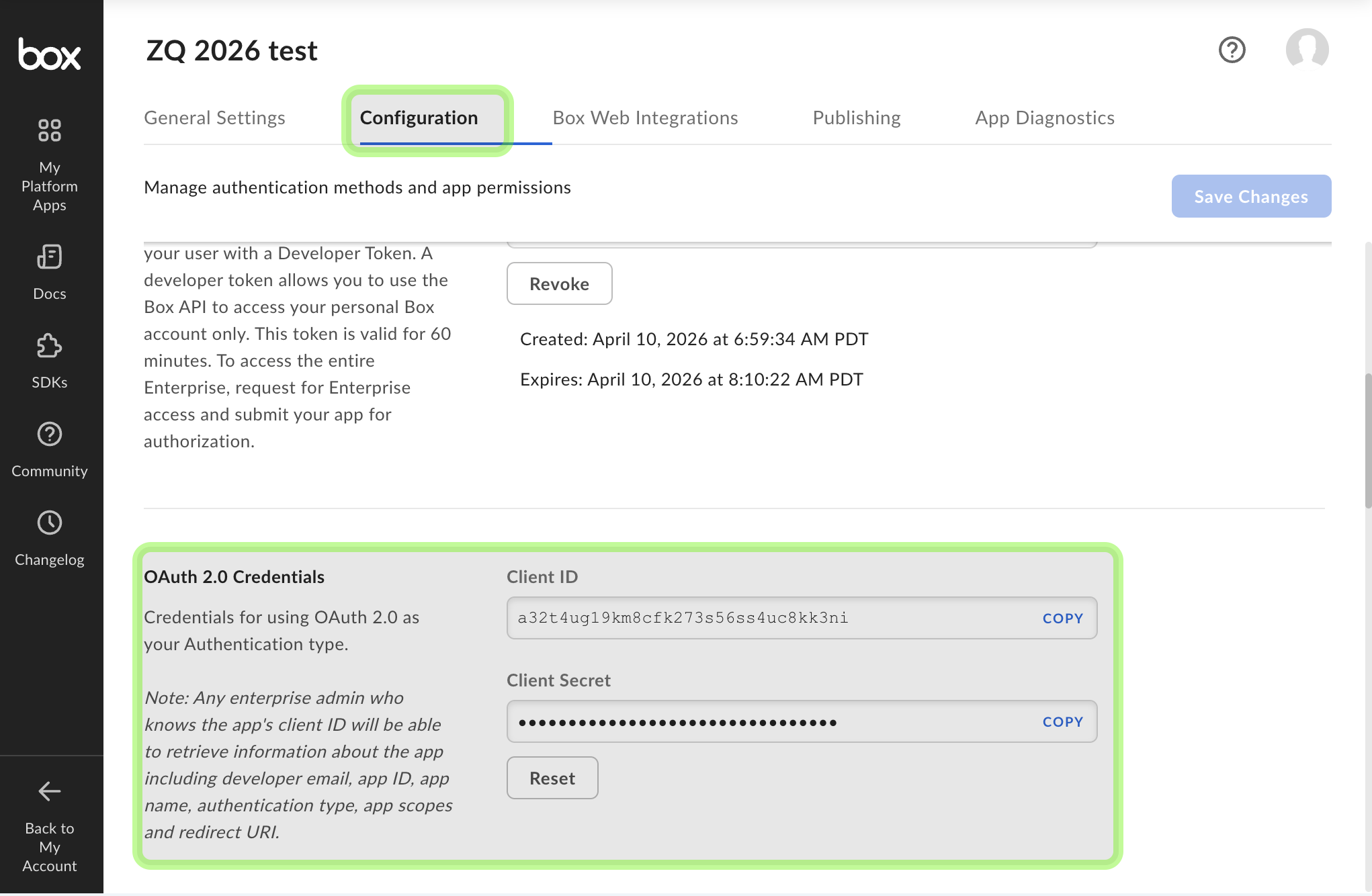Open the help icon in header
The width and height of the screenshot is (1372, 896).
tap(1232, 50)
